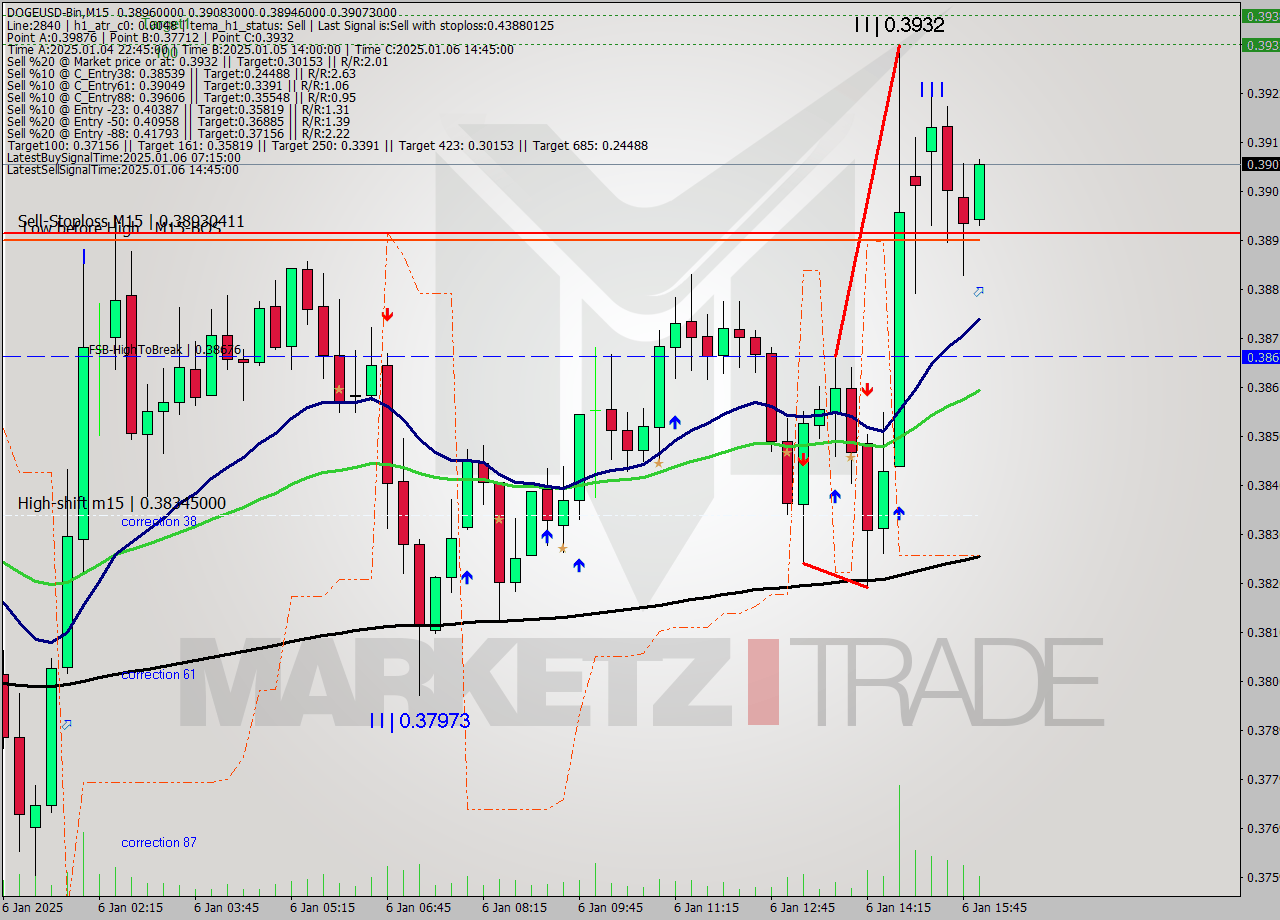Click the '6 Jan 2025' time axis label
This screenshot has width=1280, height=920.
(x=33, y=908)
